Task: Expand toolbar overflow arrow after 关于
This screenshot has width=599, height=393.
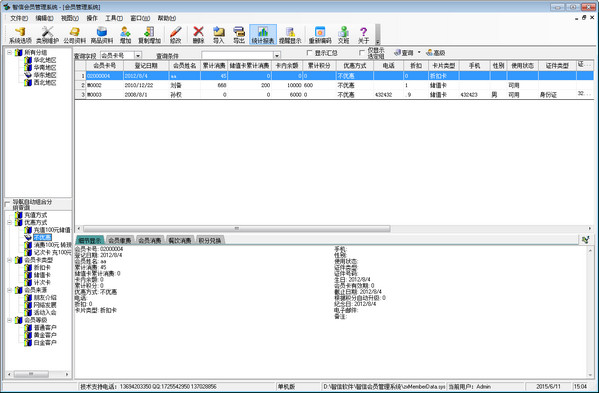Action: point(378,34)
